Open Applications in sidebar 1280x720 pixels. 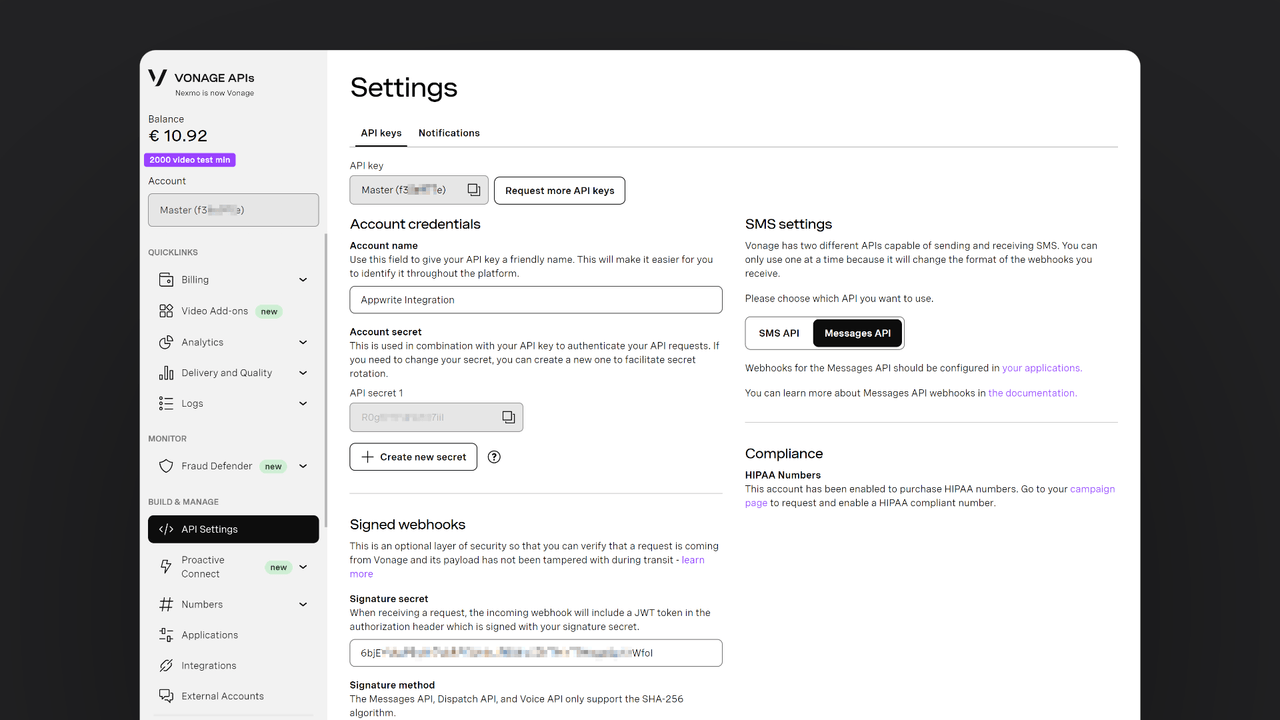[233, 635]
